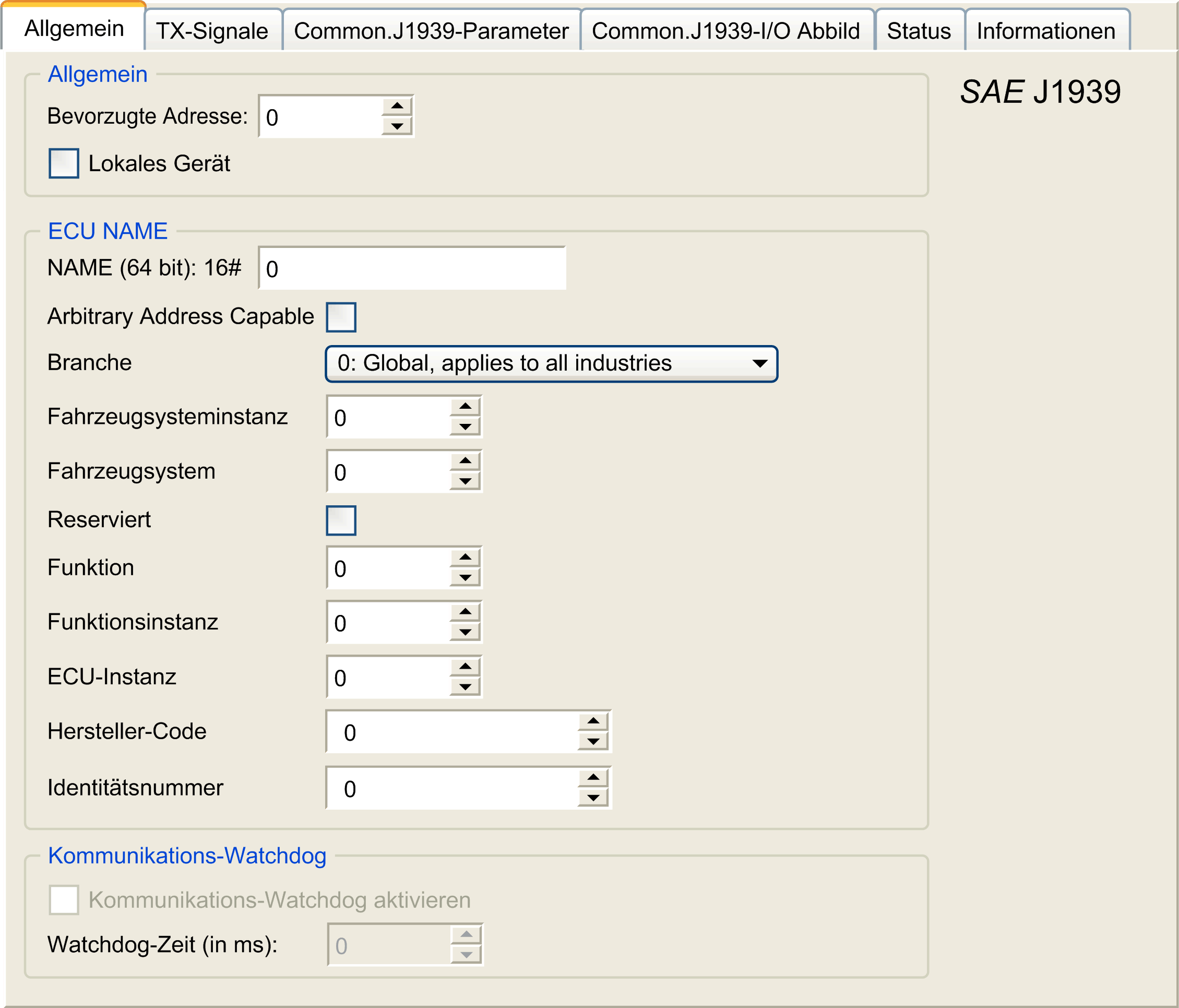Increase the ECU-Instanz value by one

465,667
